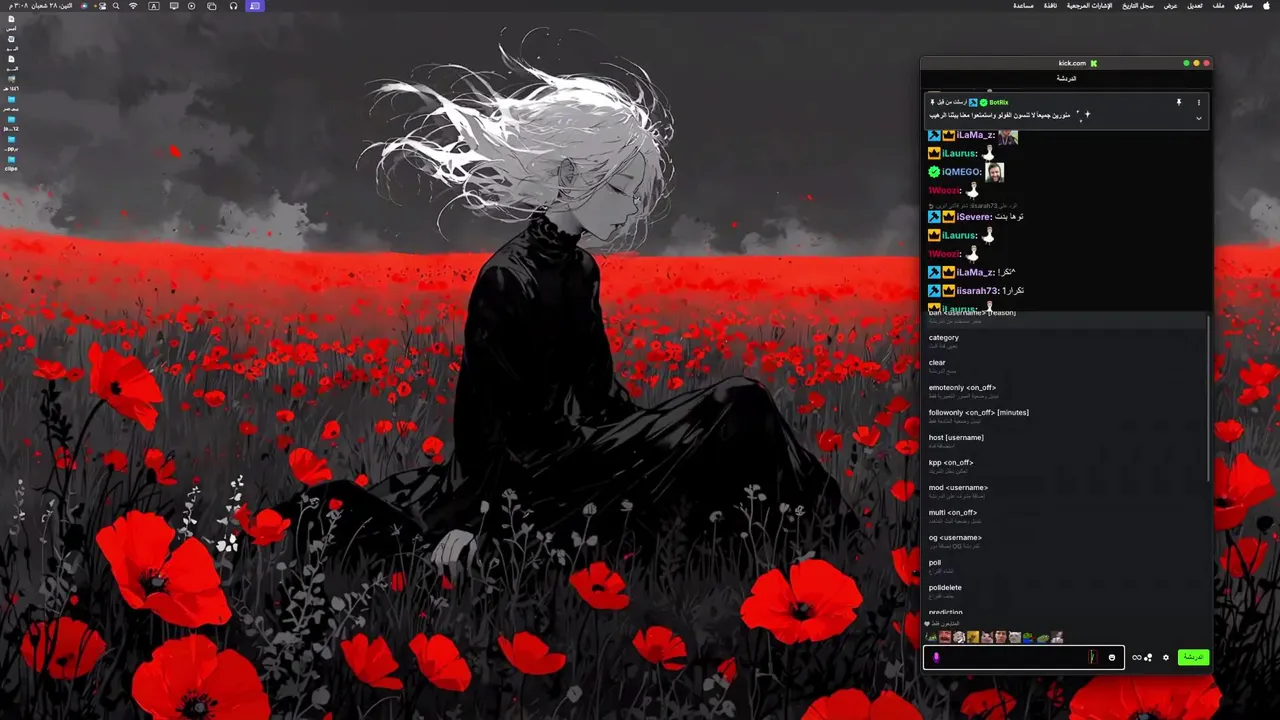Screen dimensions: 1280x720
Task: Click the purple icon in chat input
Action: 936,657
